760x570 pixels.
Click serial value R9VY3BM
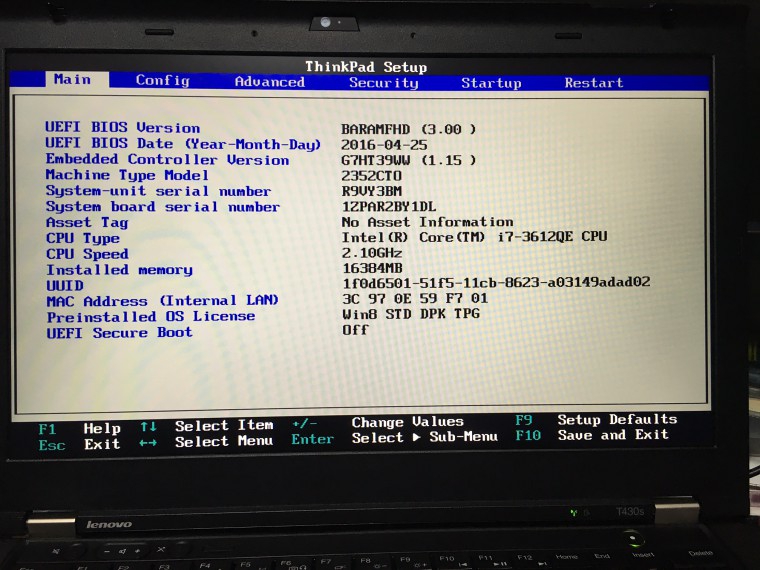coord(372,191)
